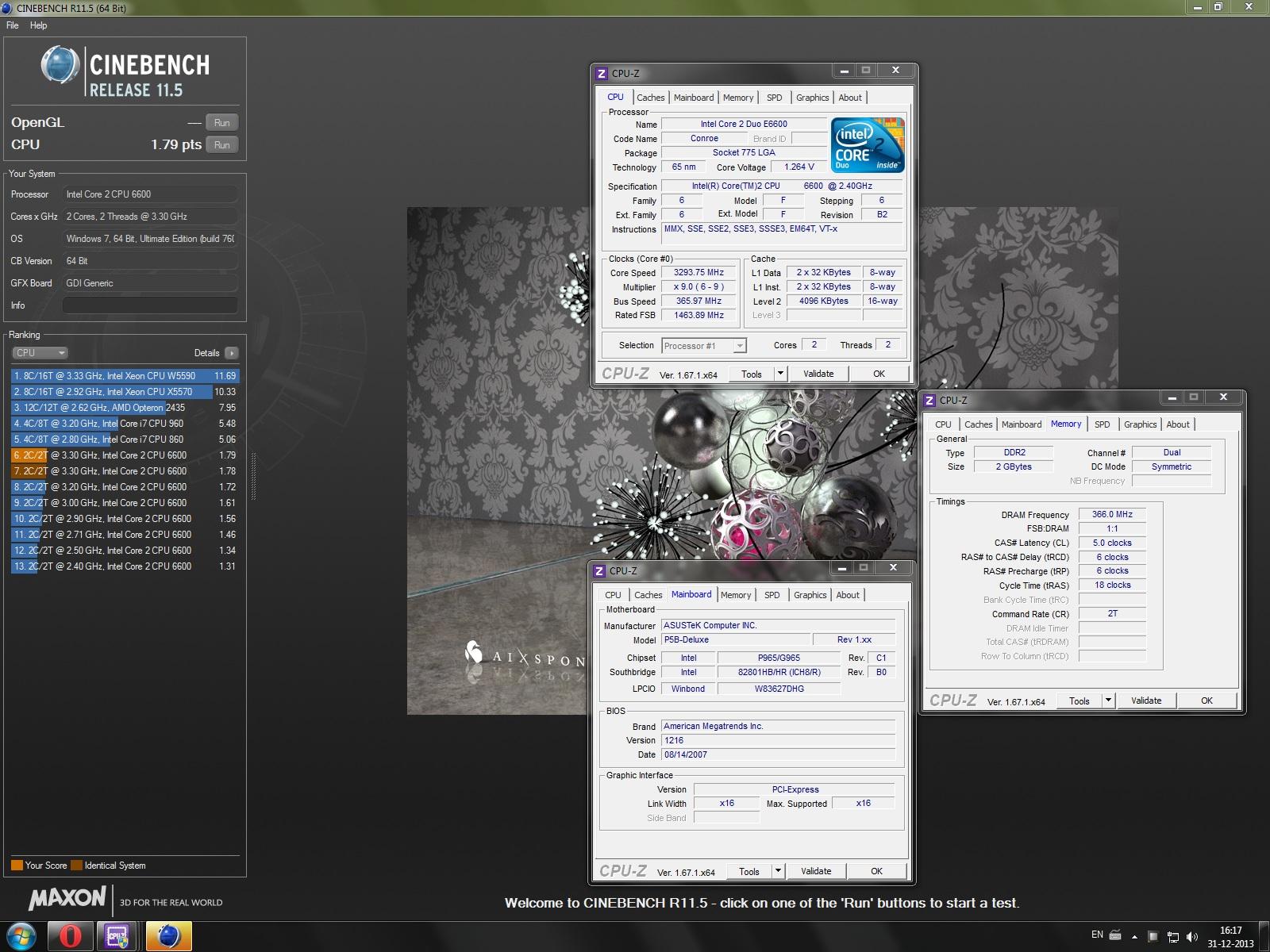The height and width of the screenshot is (952, 1270).
Task: Open network icon in system tray
Action: [x=1172, y=937]
